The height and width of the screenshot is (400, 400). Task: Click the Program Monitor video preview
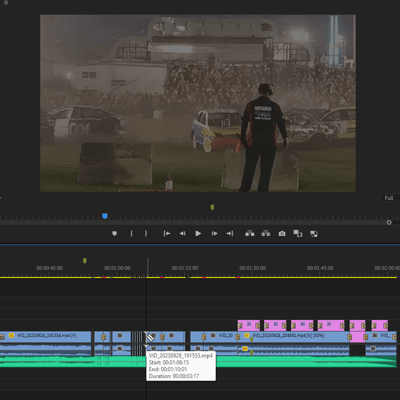point(198,103)
